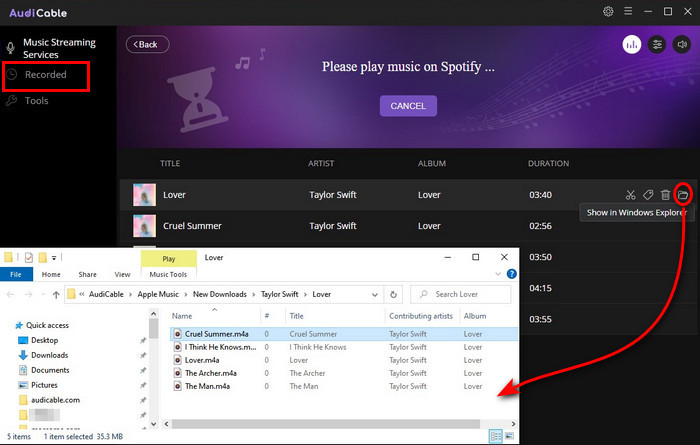700x445 pixels.
Task: Click the Play contextual tab in Explorer
Action: [x=169, y=258]
